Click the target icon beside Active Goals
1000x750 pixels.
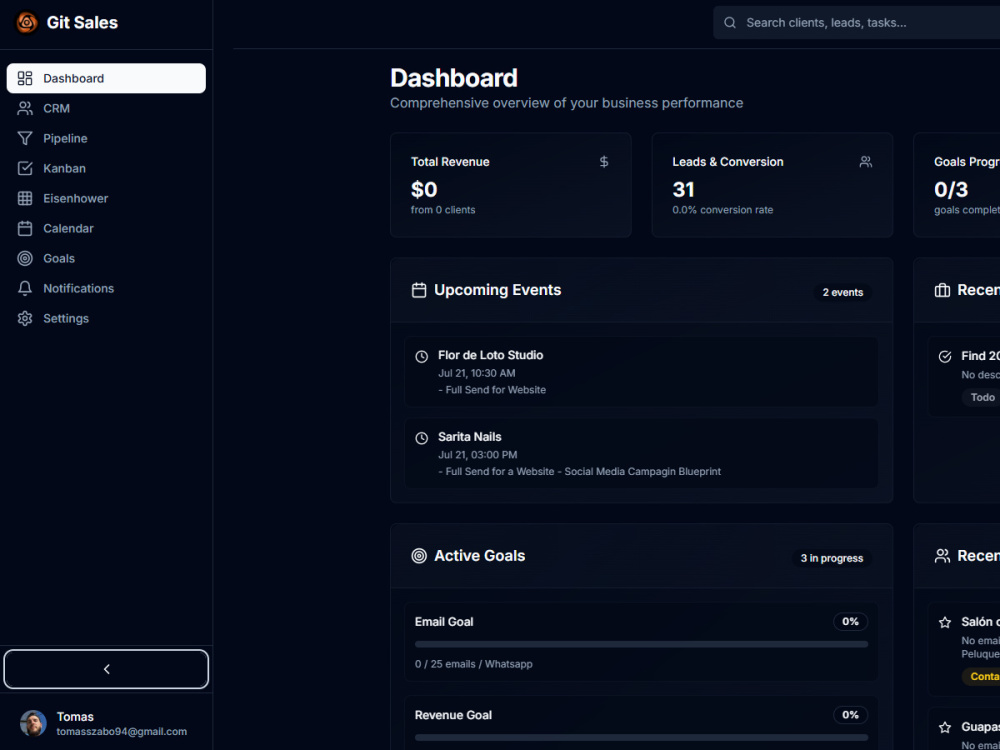pyautogui.click(x=419, y=556)
